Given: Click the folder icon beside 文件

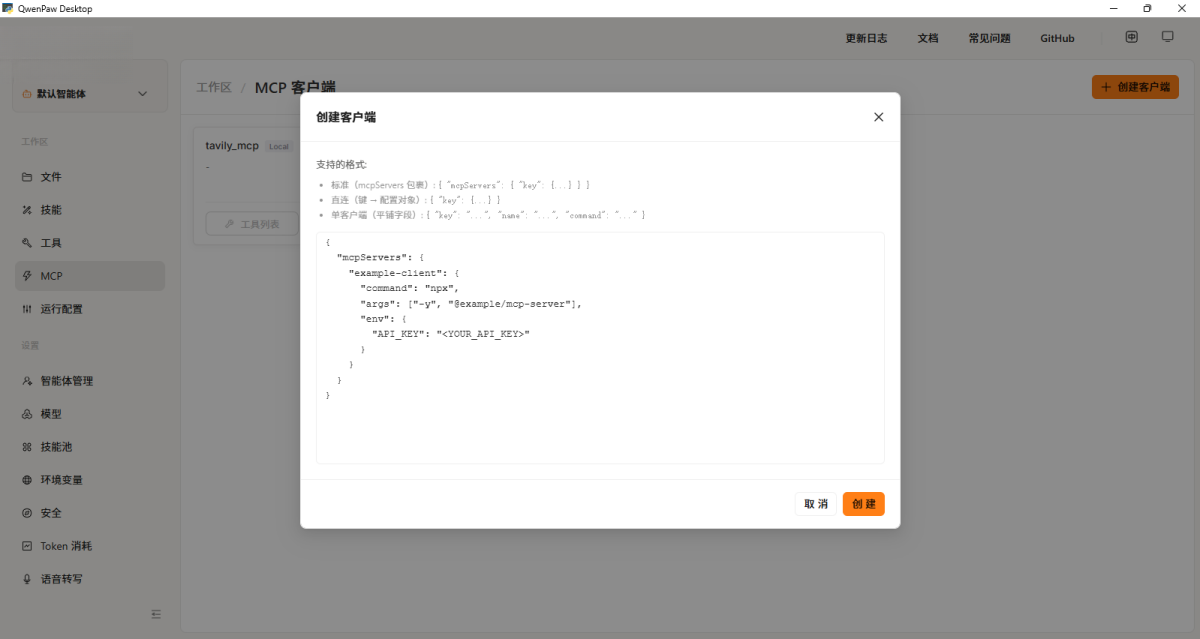Looking at the screenshot, I should point(27,177).
